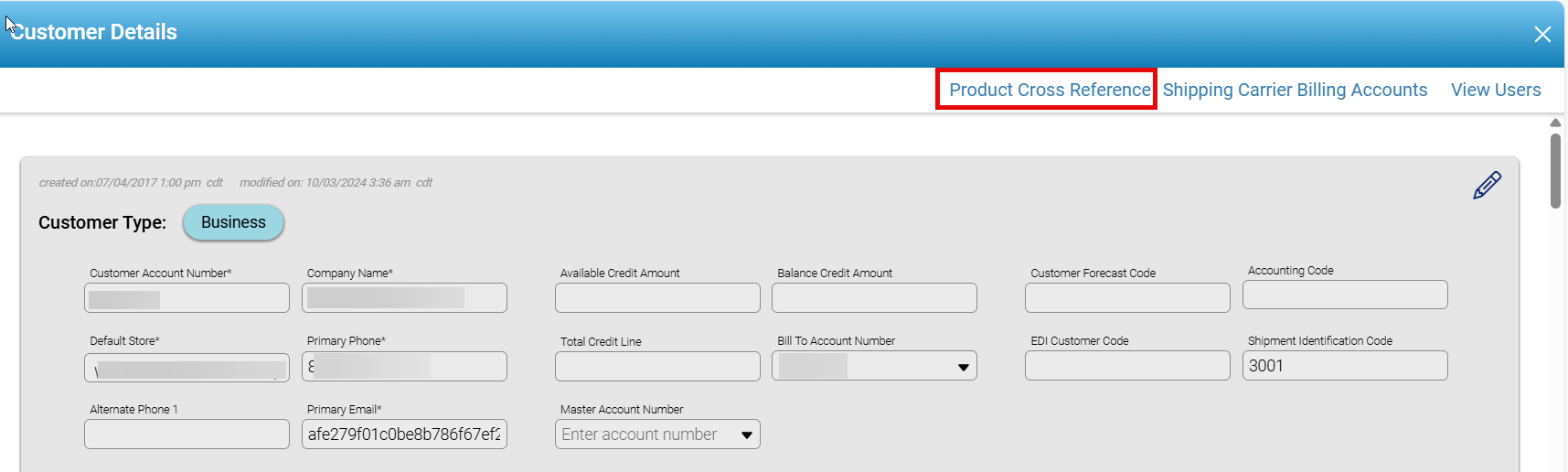Focus the Balance Credit Amount field
This screenshot has width=1568, height=472.
(874, 298)
